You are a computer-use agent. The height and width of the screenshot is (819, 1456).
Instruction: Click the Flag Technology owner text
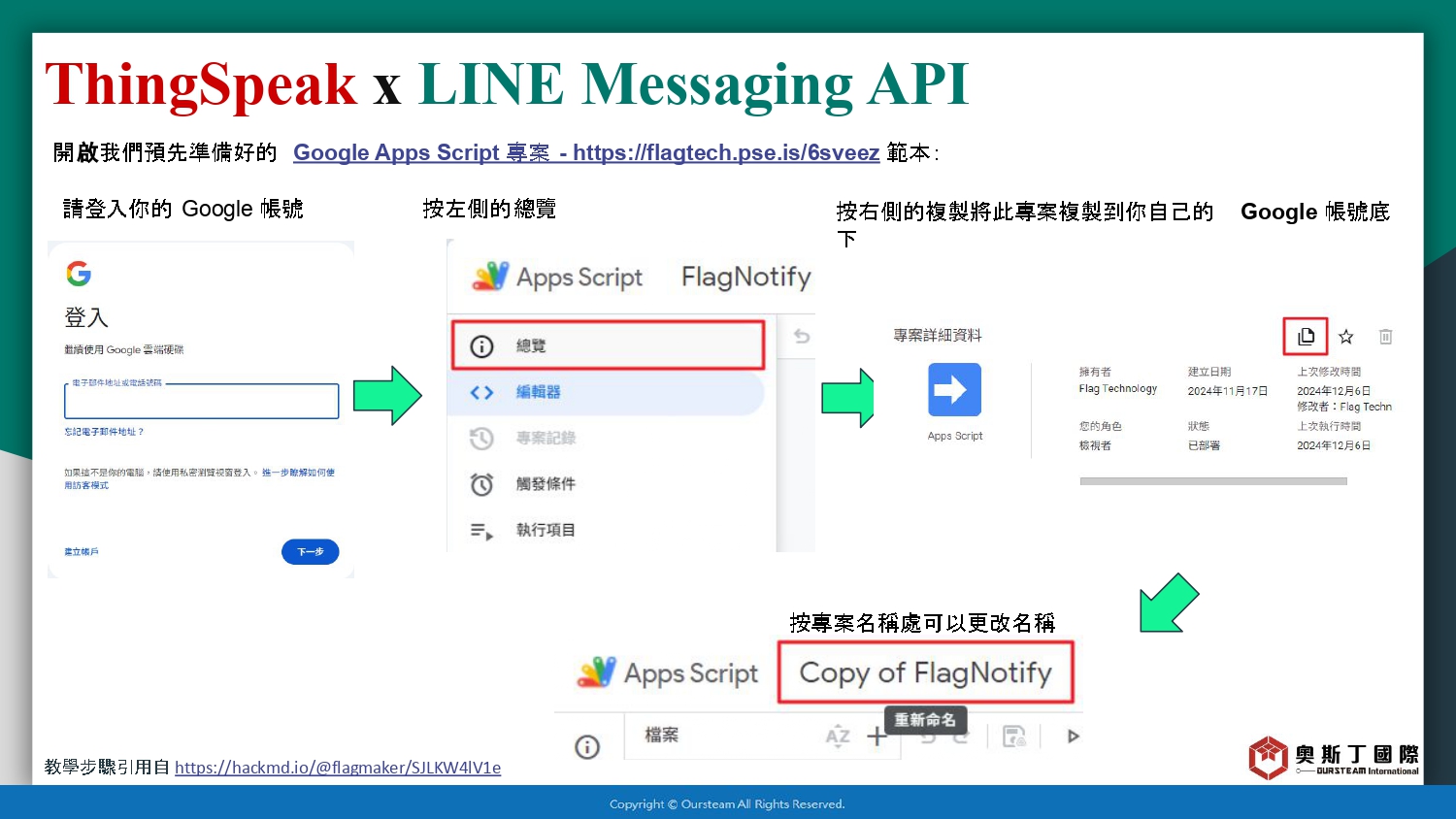tap(1118, 388)
